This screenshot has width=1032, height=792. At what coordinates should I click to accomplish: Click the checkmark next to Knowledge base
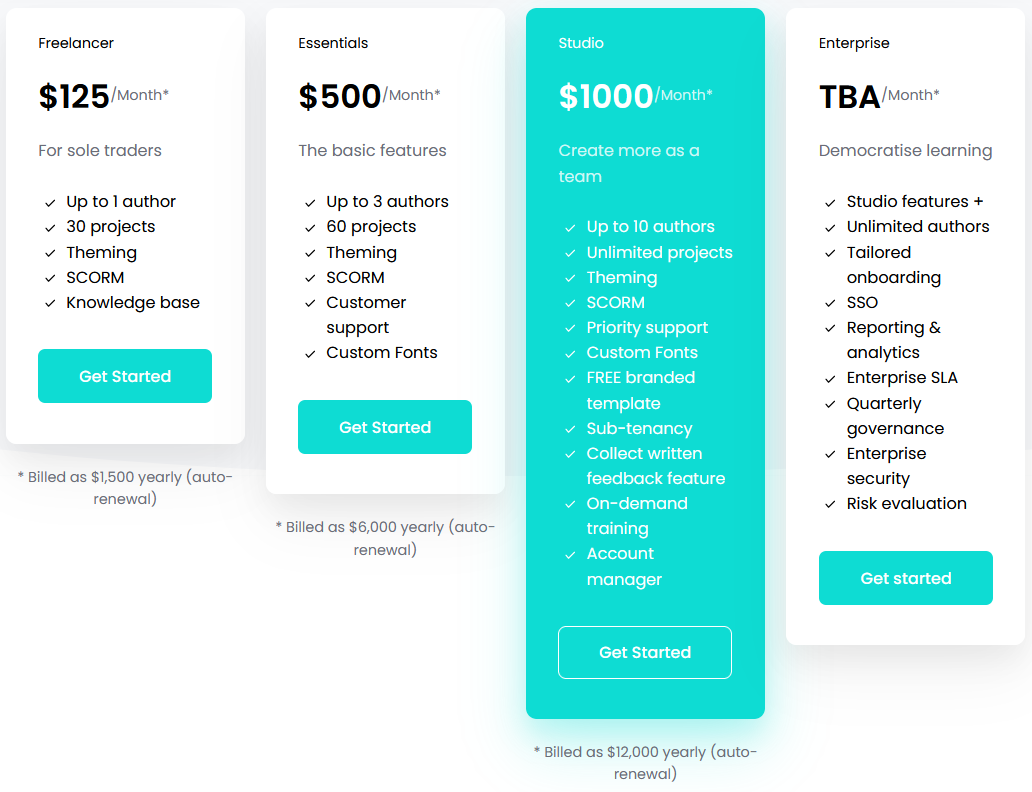50,302
